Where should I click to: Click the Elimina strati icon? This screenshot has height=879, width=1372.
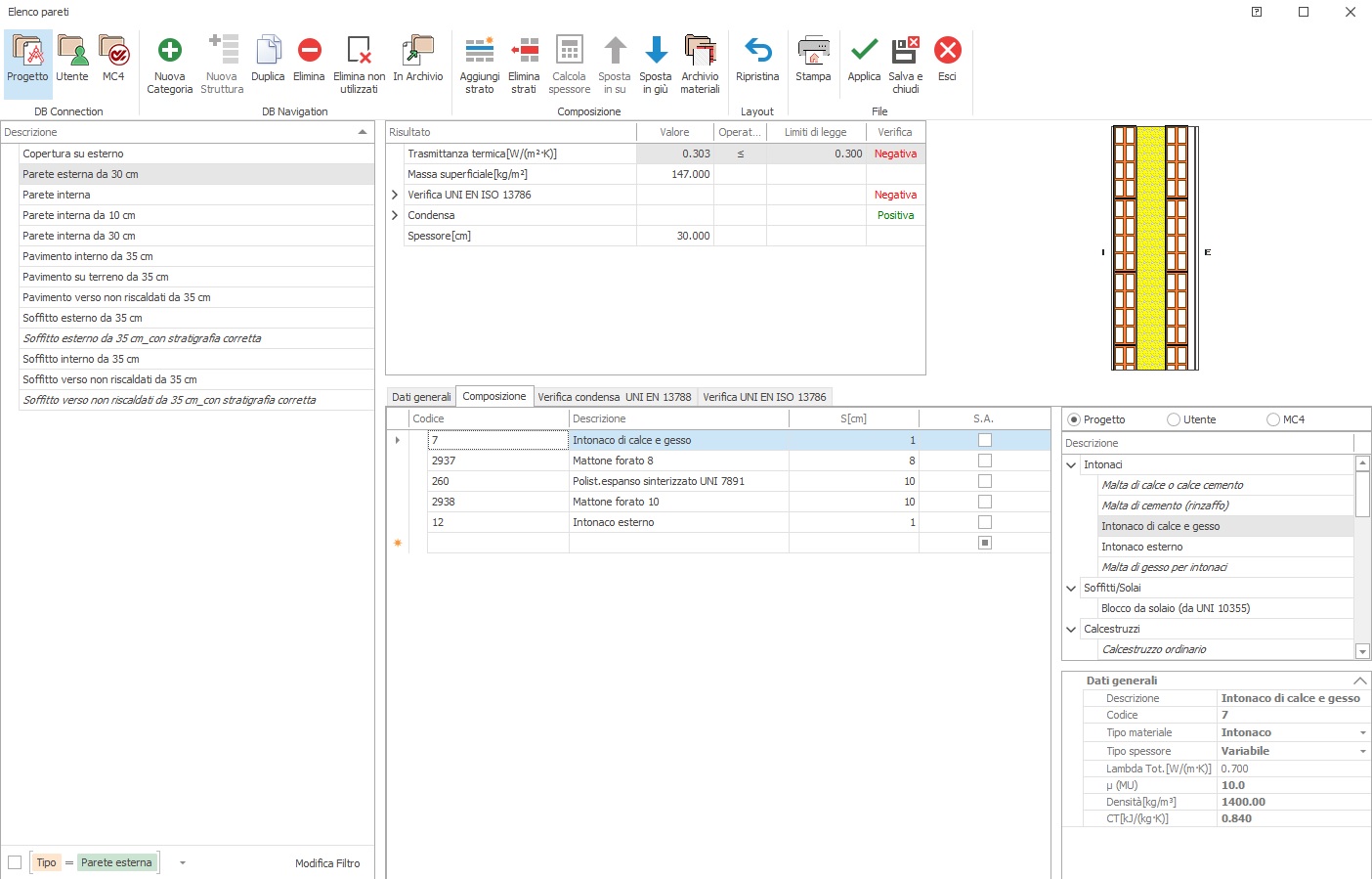pyautogui.click(x=524, y=51)
